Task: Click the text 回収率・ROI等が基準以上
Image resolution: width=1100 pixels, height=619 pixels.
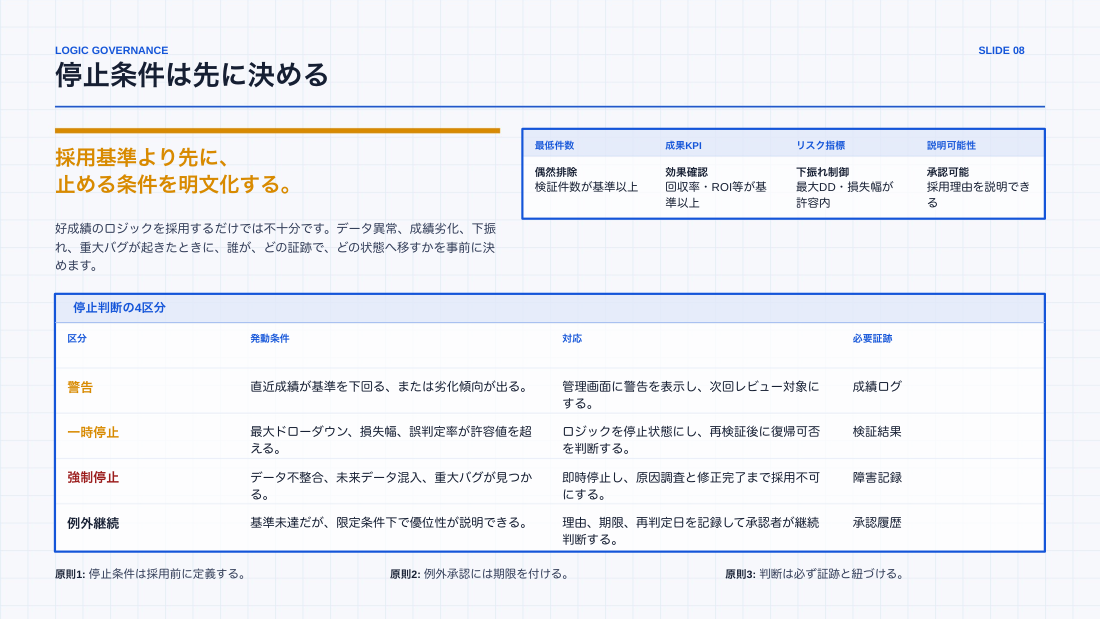Action: pyautogui.click(x=716, y=194)
